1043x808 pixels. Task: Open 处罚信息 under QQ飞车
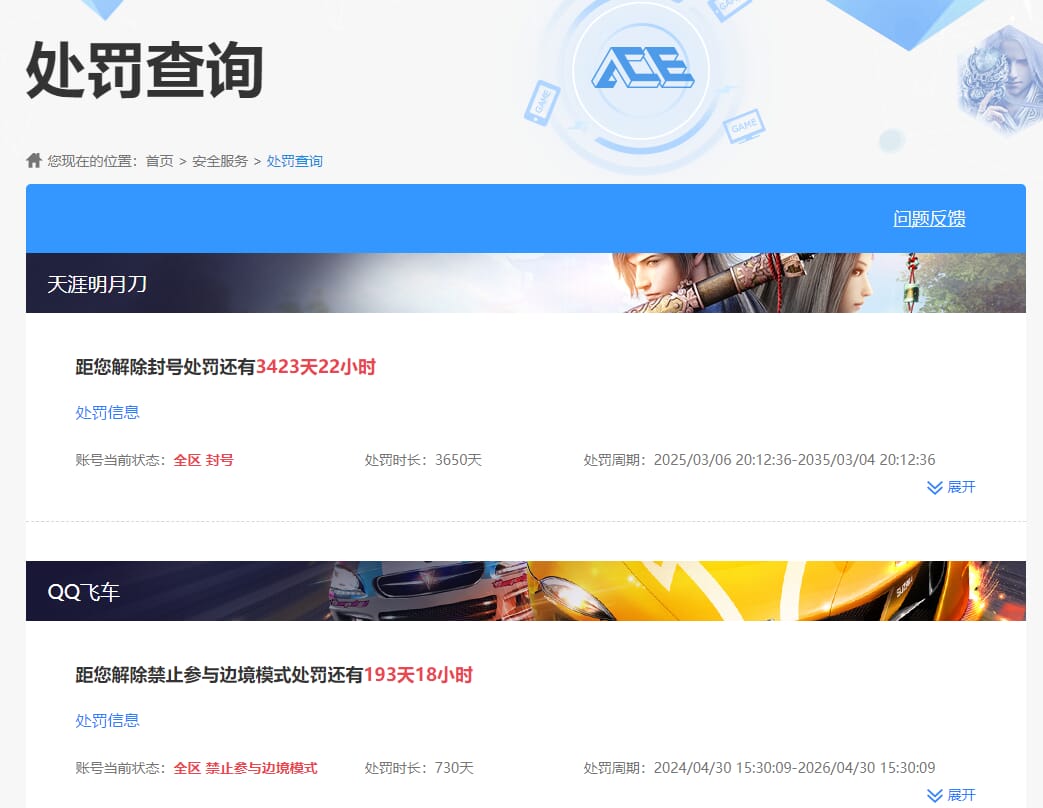tap(107, 721)
